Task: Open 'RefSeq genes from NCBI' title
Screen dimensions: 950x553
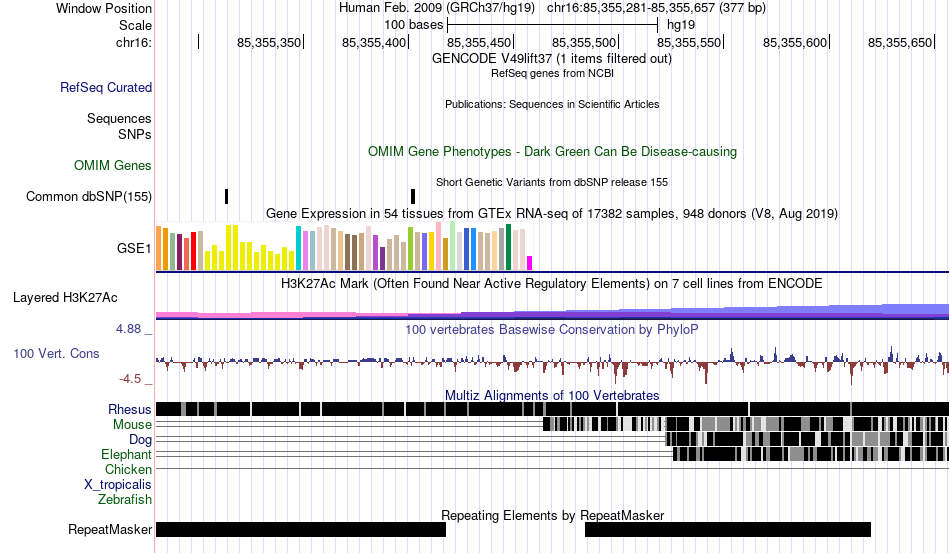Action: (552, 73)
